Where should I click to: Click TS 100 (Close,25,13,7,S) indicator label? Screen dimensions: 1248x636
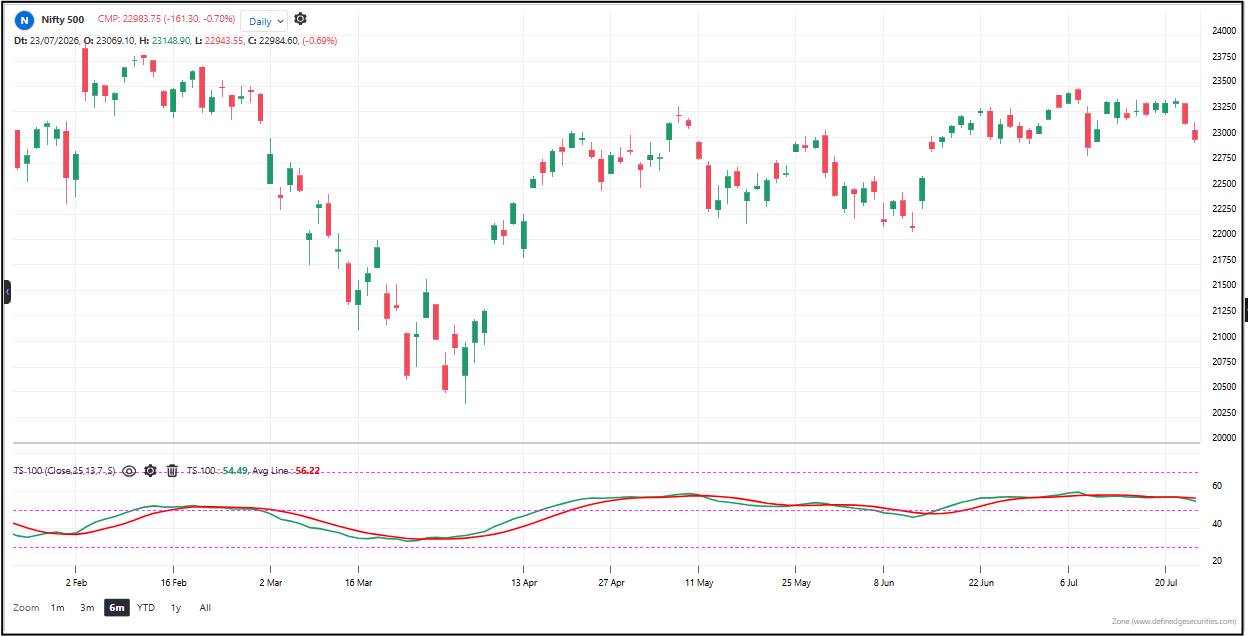64,470
